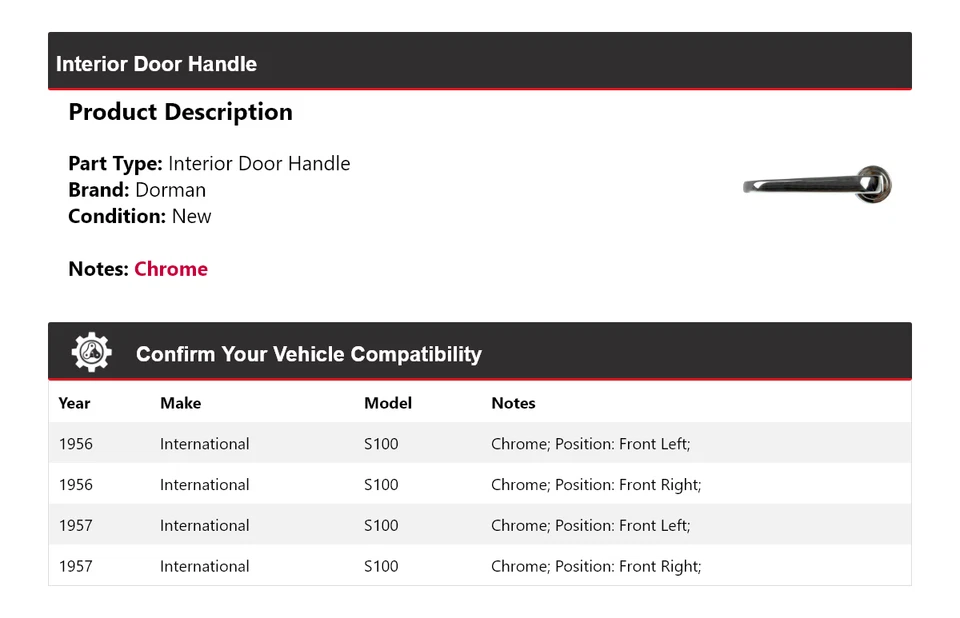Click International make in first table row
The image size is (960, 618).
click(x=205, y=444)
